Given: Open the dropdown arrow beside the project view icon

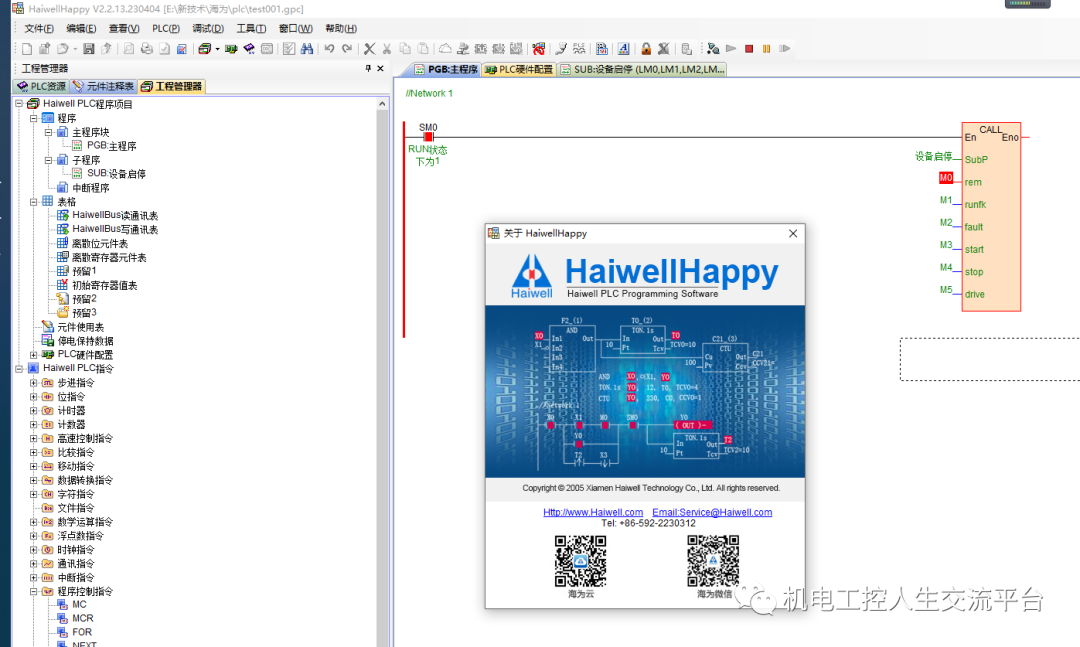Looking at the screenshot, I should (x=218, y=49).
